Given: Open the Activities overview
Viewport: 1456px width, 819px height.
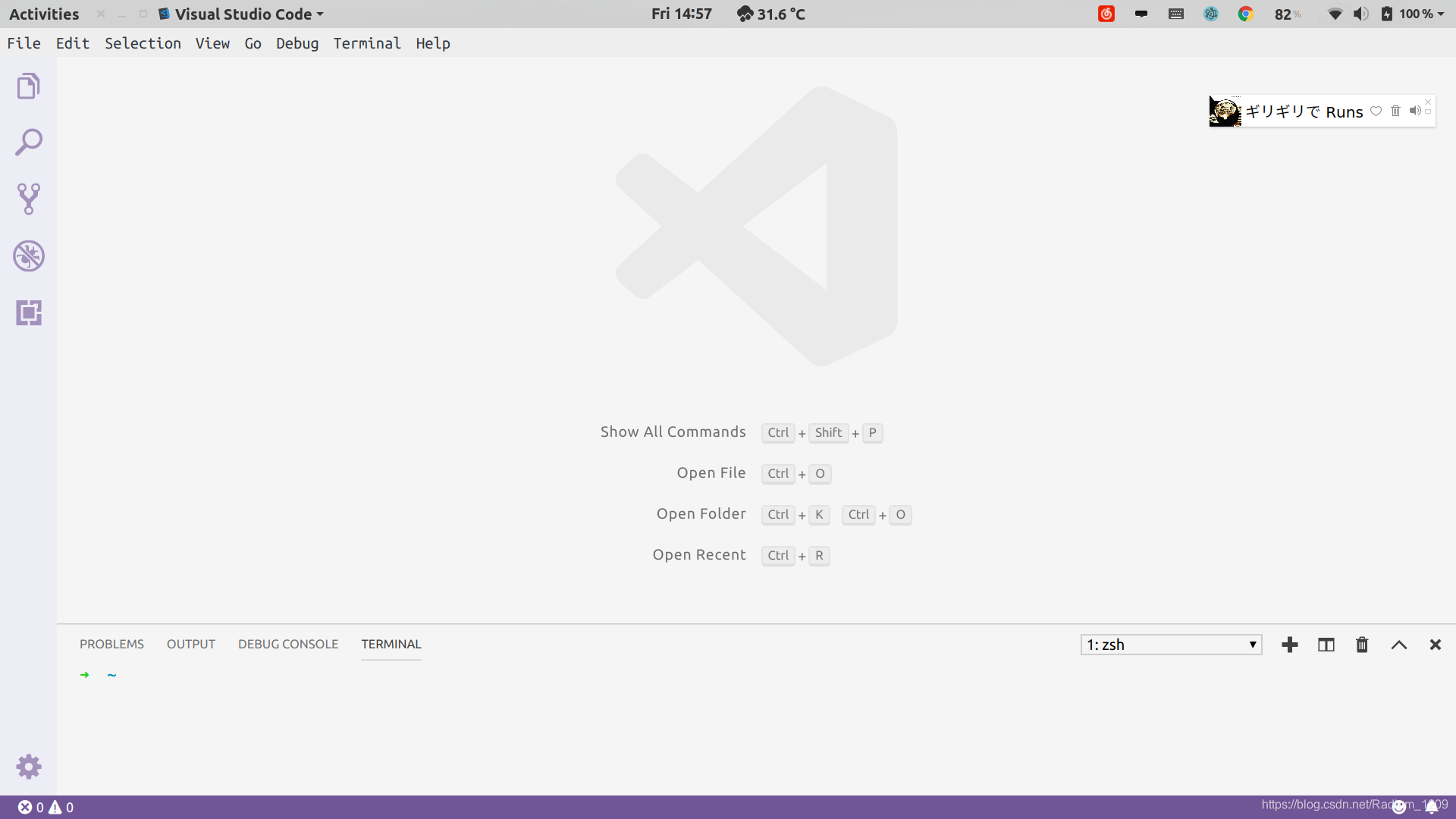Looking at the screenshot, I should (x=44, y=14).
